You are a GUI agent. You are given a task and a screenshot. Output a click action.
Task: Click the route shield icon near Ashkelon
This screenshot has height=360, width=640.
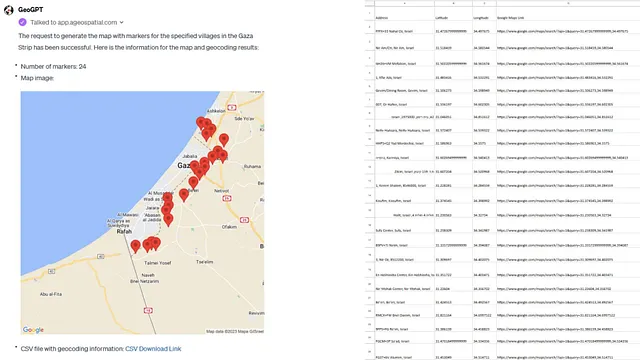(x=231, y=108)
